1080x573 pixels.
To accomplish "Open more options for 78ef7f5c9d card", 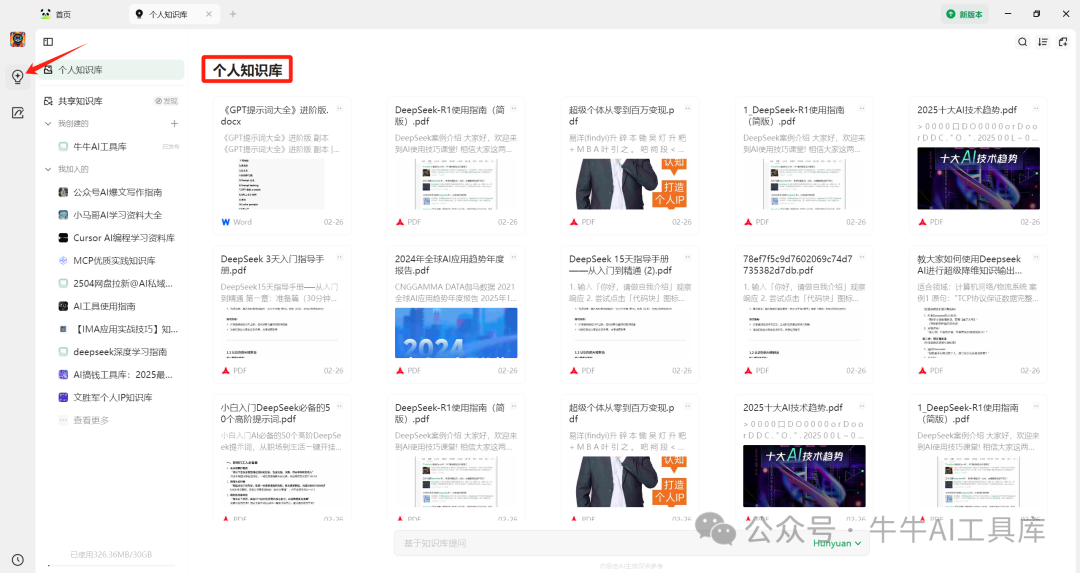I will (x=862, y=258).
